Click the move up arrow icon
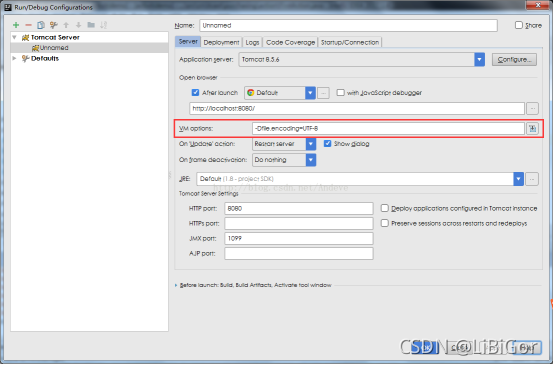 click(x=66, y=25)
